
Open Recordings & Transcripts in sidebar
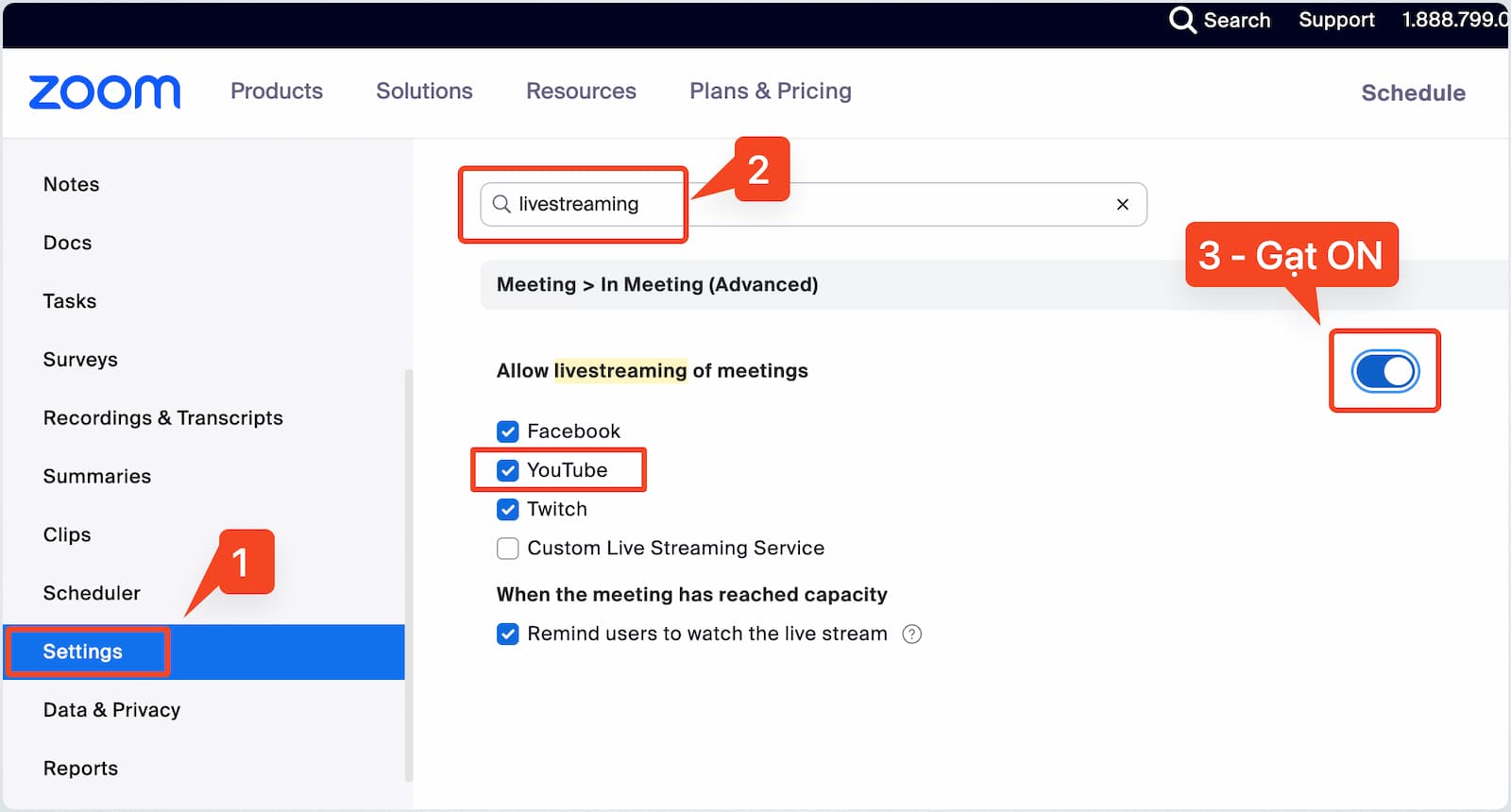click(162, 418)
